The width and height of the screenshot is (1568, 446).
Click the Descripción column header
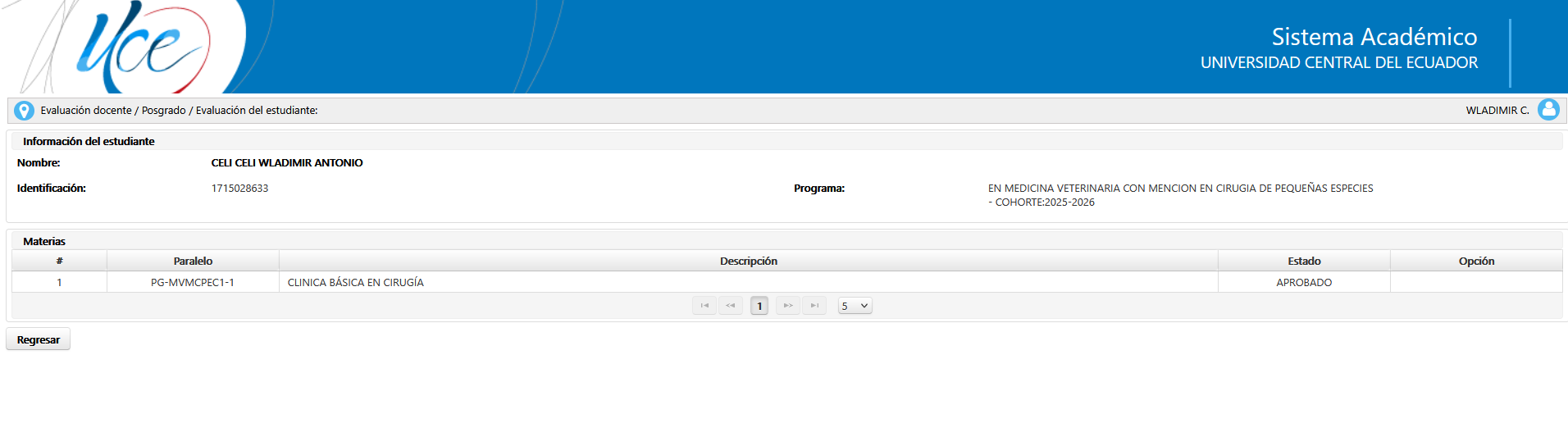749,261
